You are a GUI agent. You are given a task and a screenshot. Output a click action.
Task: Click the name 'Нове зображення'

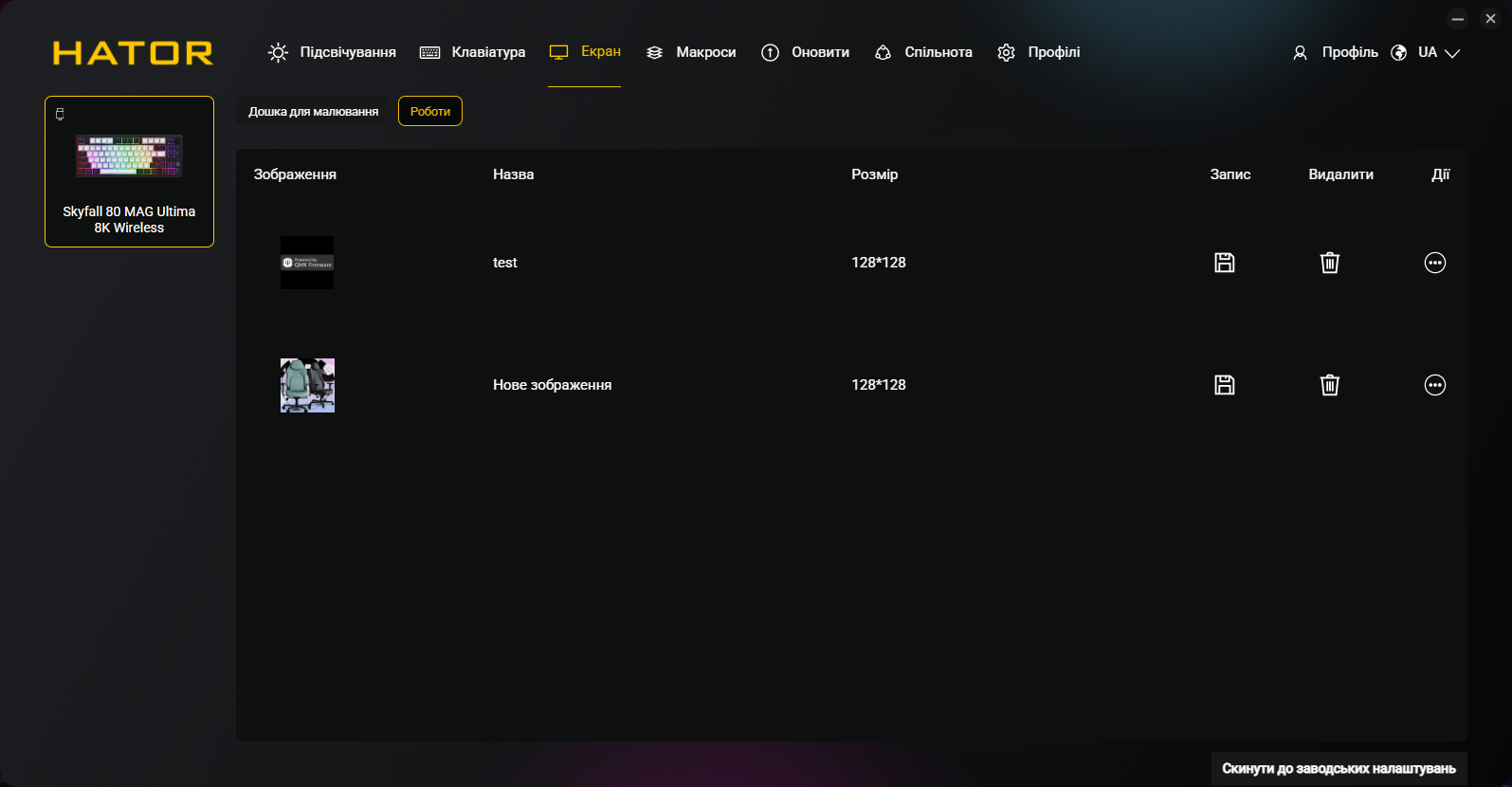[x=553, y=385]
